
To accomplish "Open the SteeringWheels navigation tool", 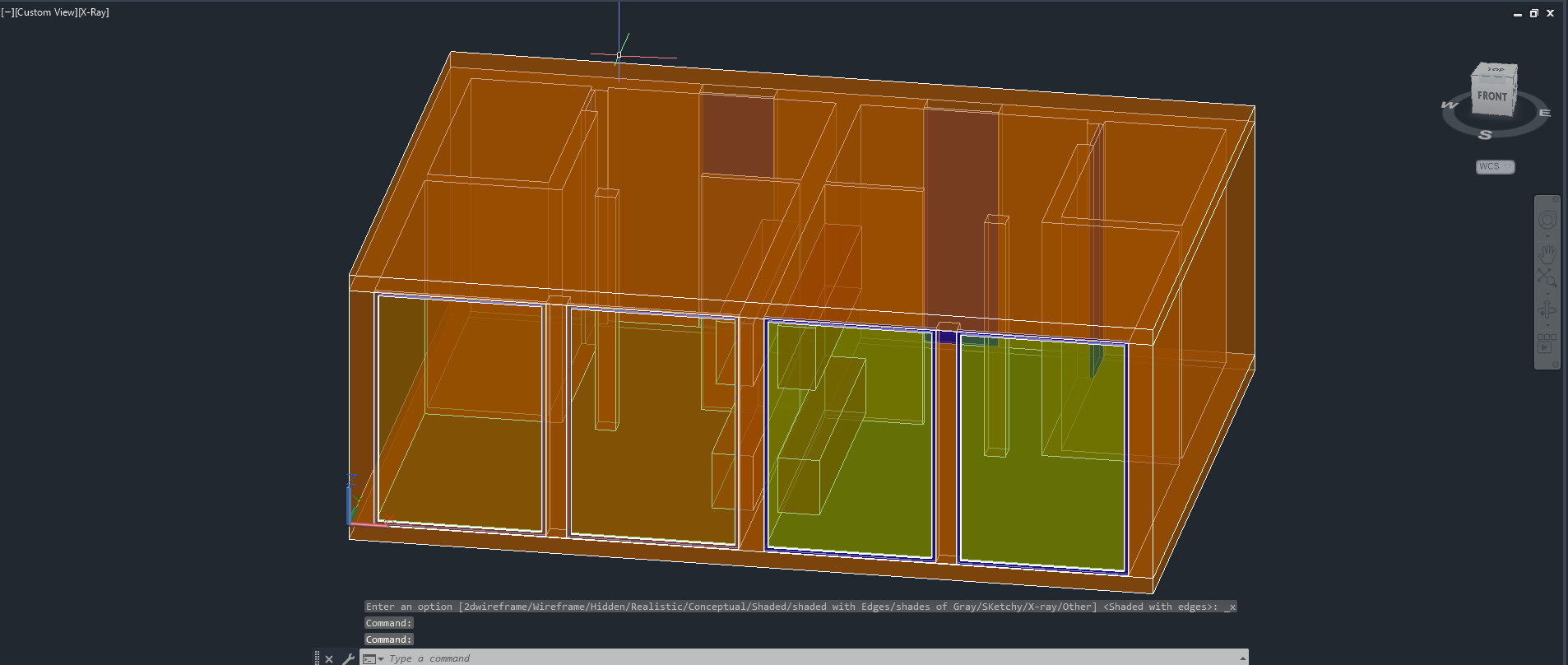I will click(x=1547, y=220).
